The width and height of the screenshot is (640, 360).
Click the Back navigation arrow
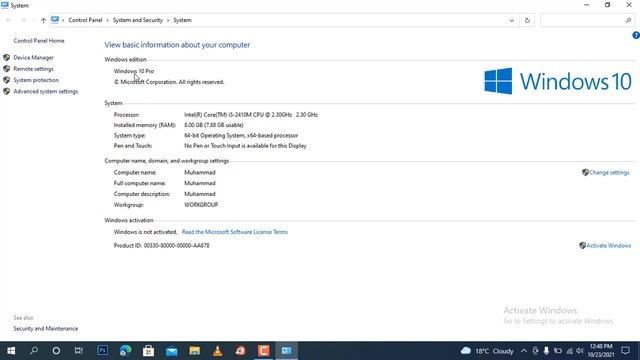coord(9,20)
